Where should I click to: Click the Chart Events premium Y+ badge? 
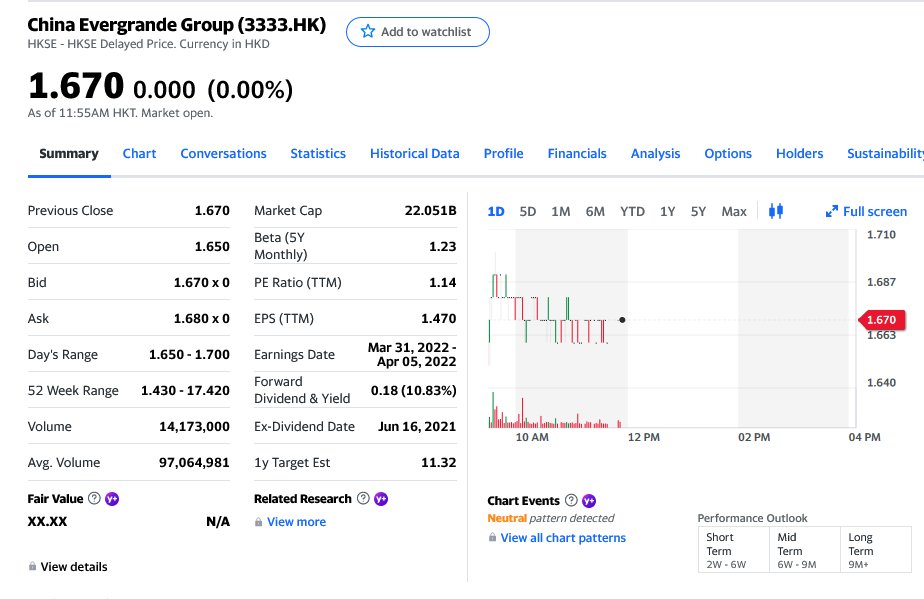coord(589,501)
